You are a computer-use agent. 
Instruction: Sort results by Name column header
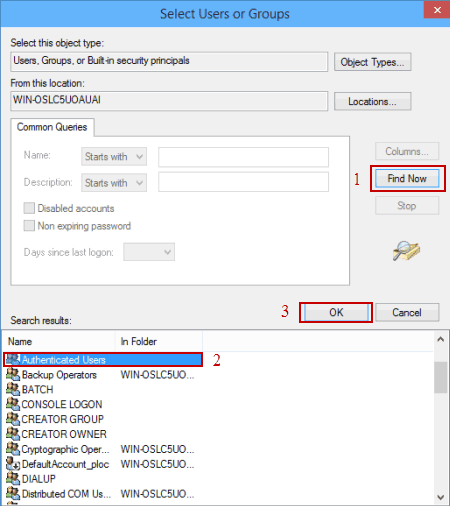point(59,341)
